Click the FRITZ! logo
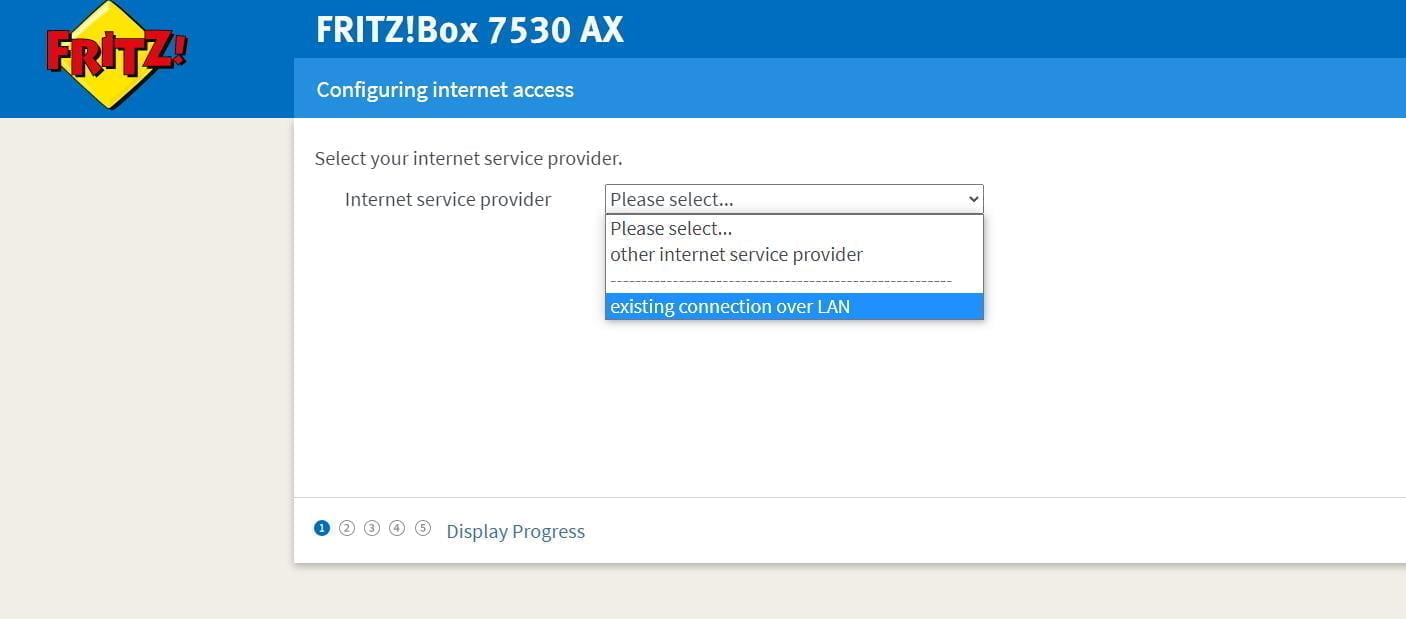 click(x=116, y=55)
